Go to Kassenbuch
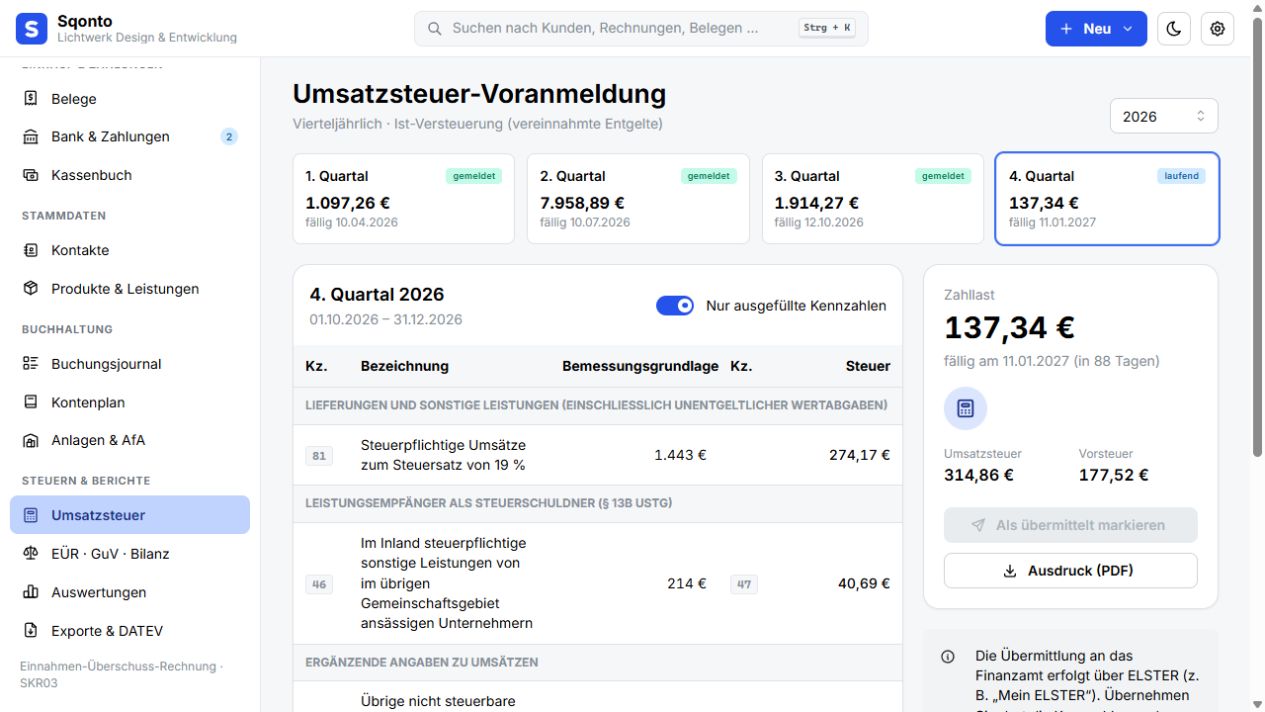This screenshot has height=712, width=1265. pos(130,175)
